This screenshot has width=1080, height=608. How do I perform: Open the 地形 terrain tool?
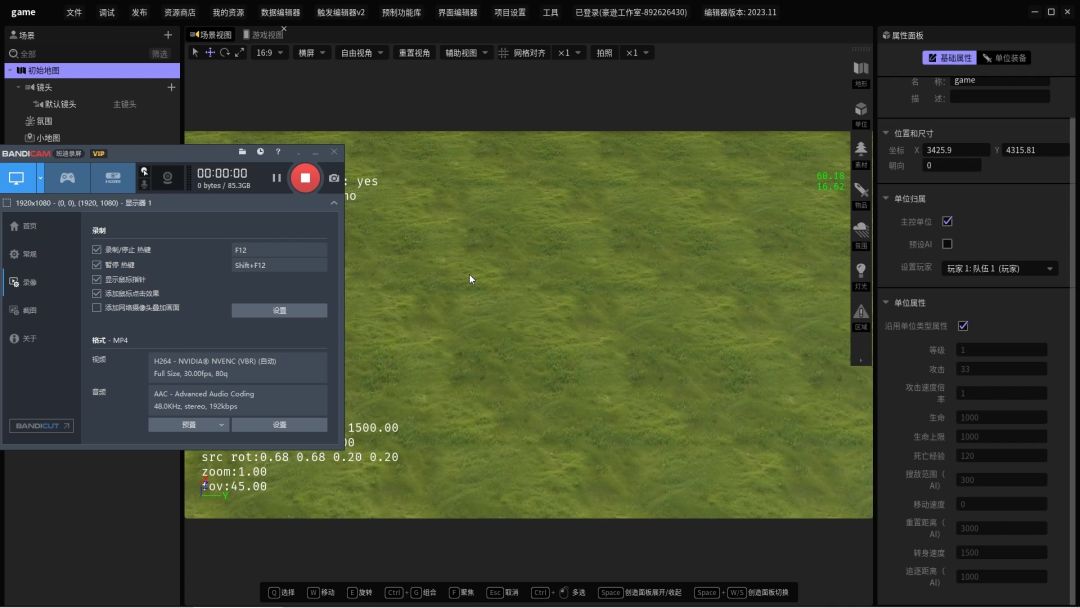(860, 70)
